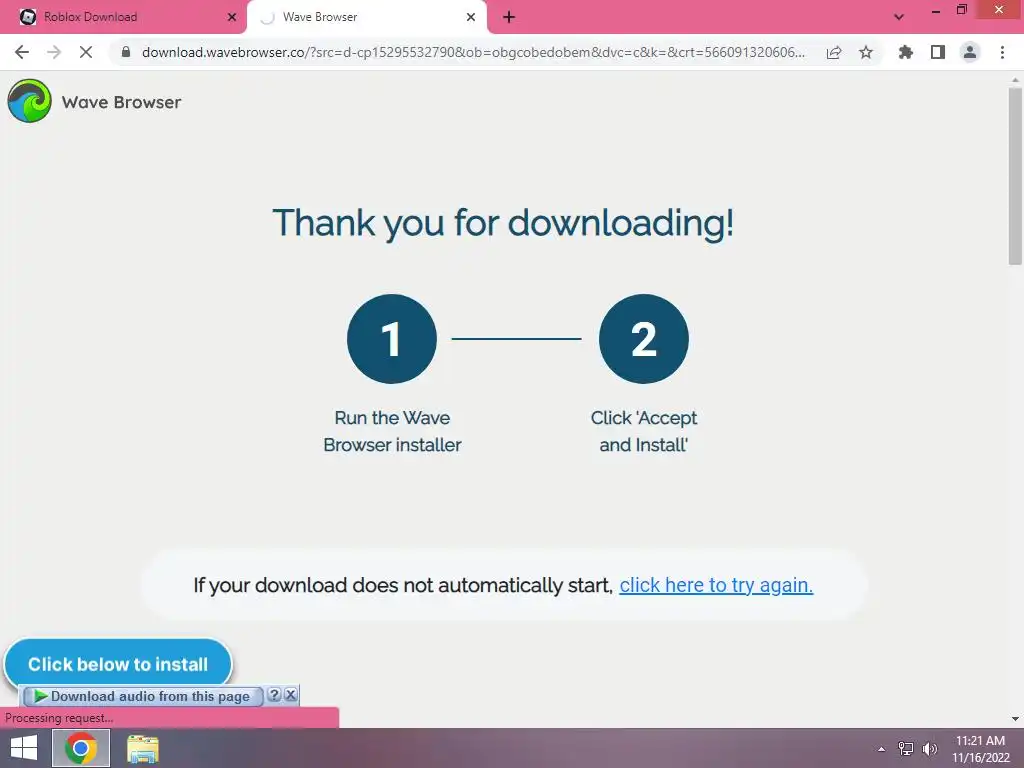Click the scrollbar down arrow

[1015, 719]
